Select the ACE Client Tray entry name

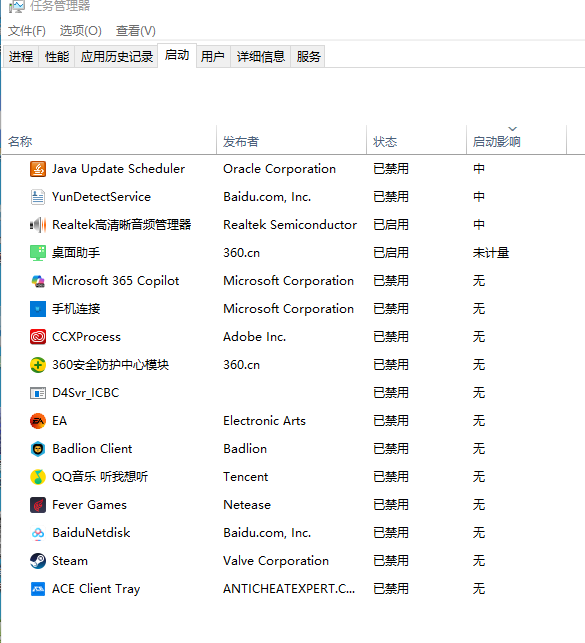(96, 589)
